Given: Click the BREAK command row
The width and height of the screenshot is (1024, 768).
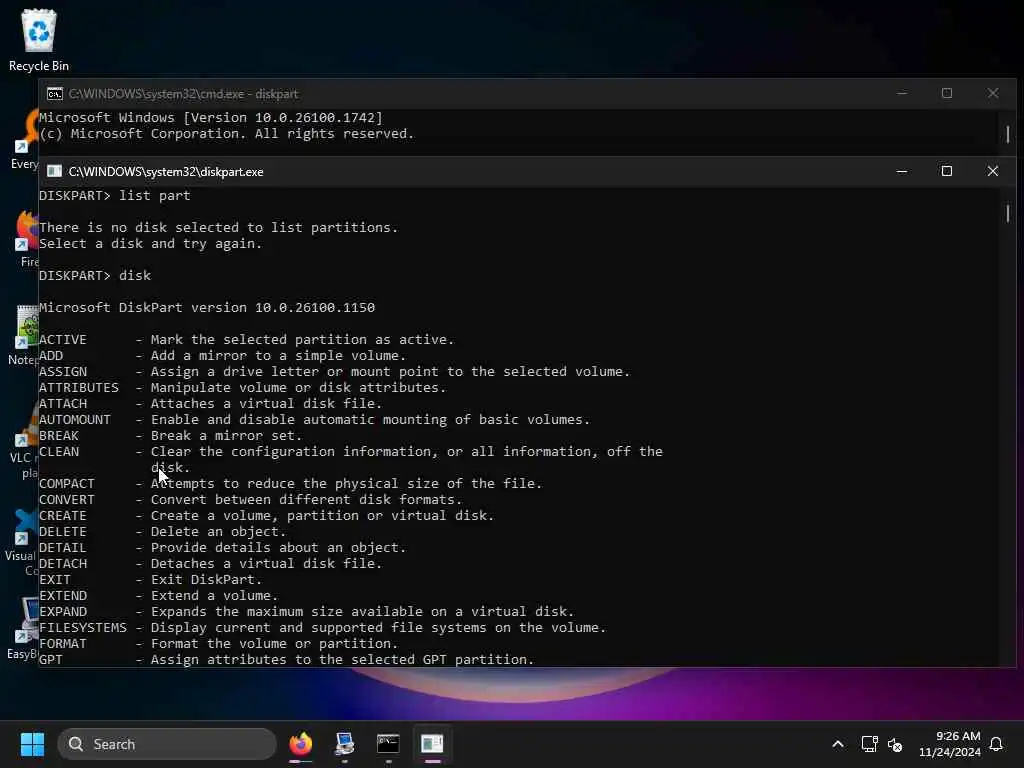Looking at the screenshot, I should pyautogui.click(x=170, y=436).
